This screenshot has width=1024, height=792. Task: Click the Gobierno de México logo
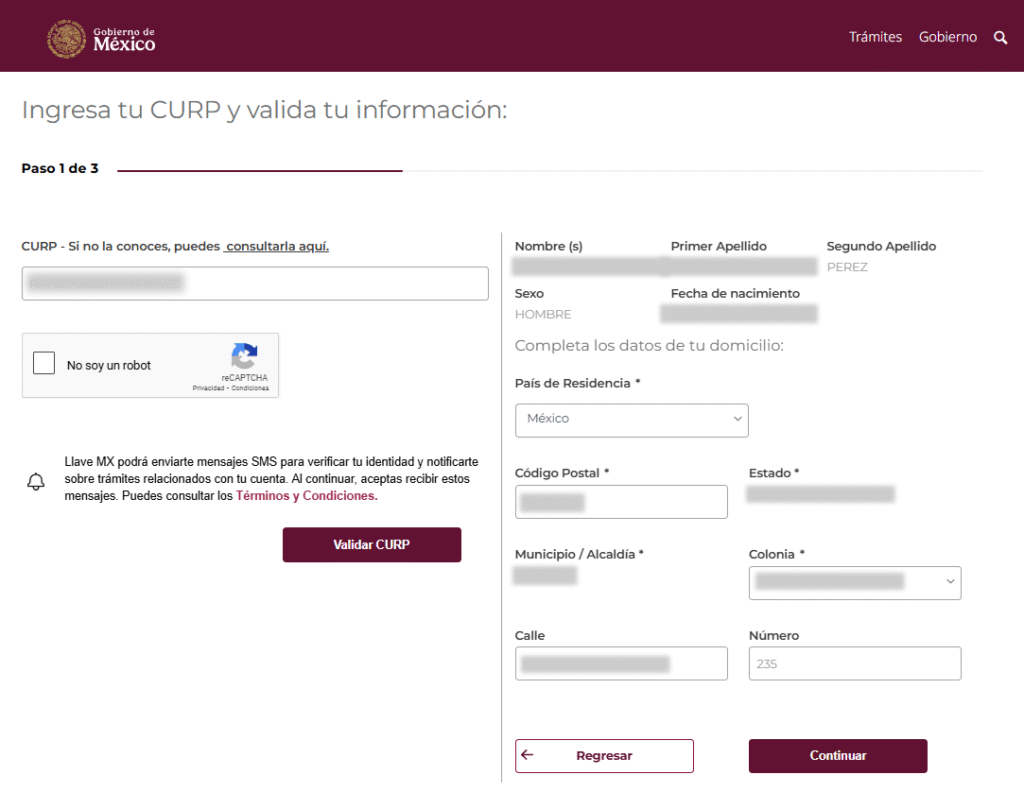(101, 38)
